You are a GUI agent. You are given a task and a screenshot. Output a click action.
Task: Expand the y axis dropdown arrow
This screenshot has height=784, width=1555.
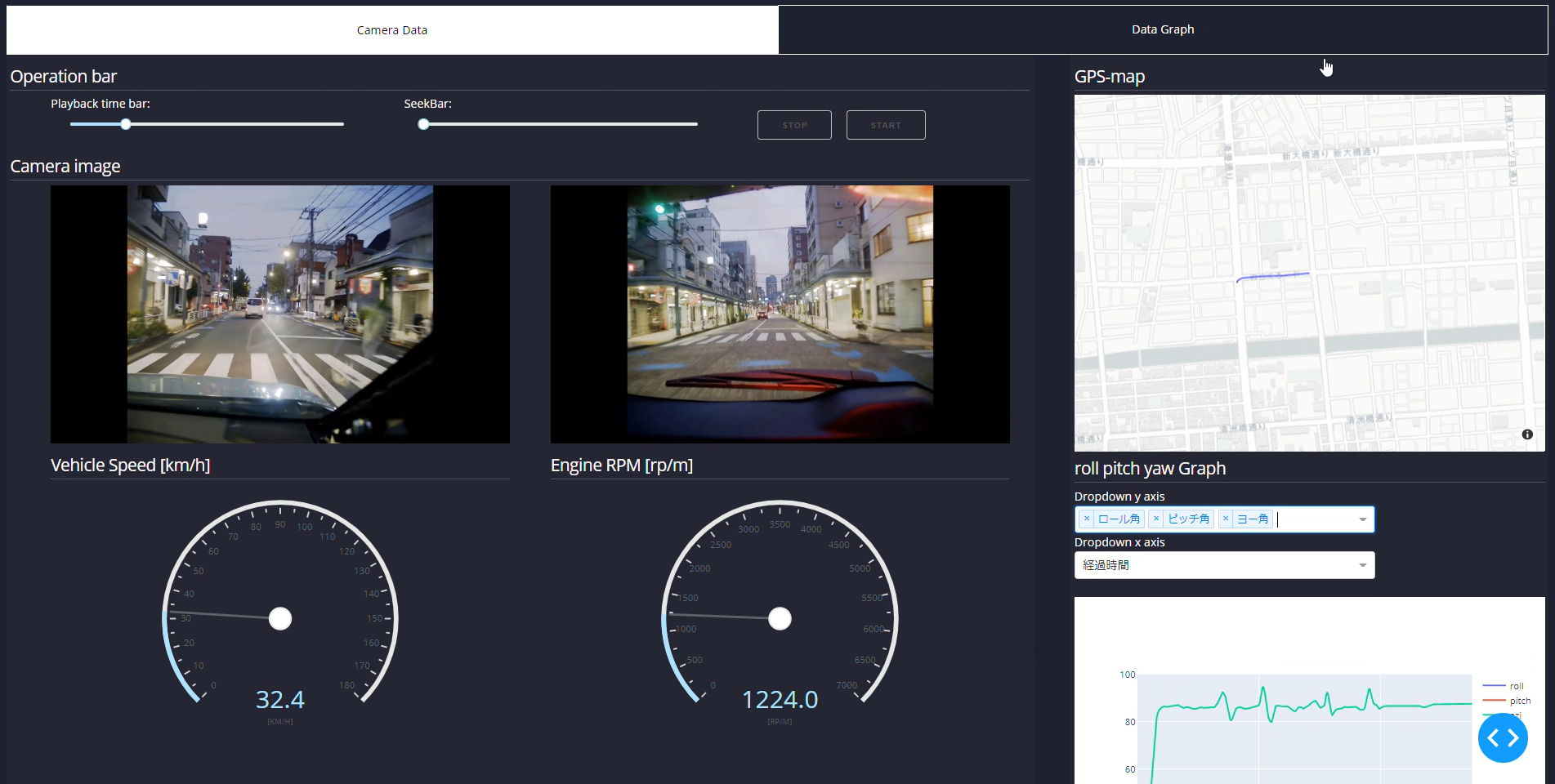[1362, 519]
